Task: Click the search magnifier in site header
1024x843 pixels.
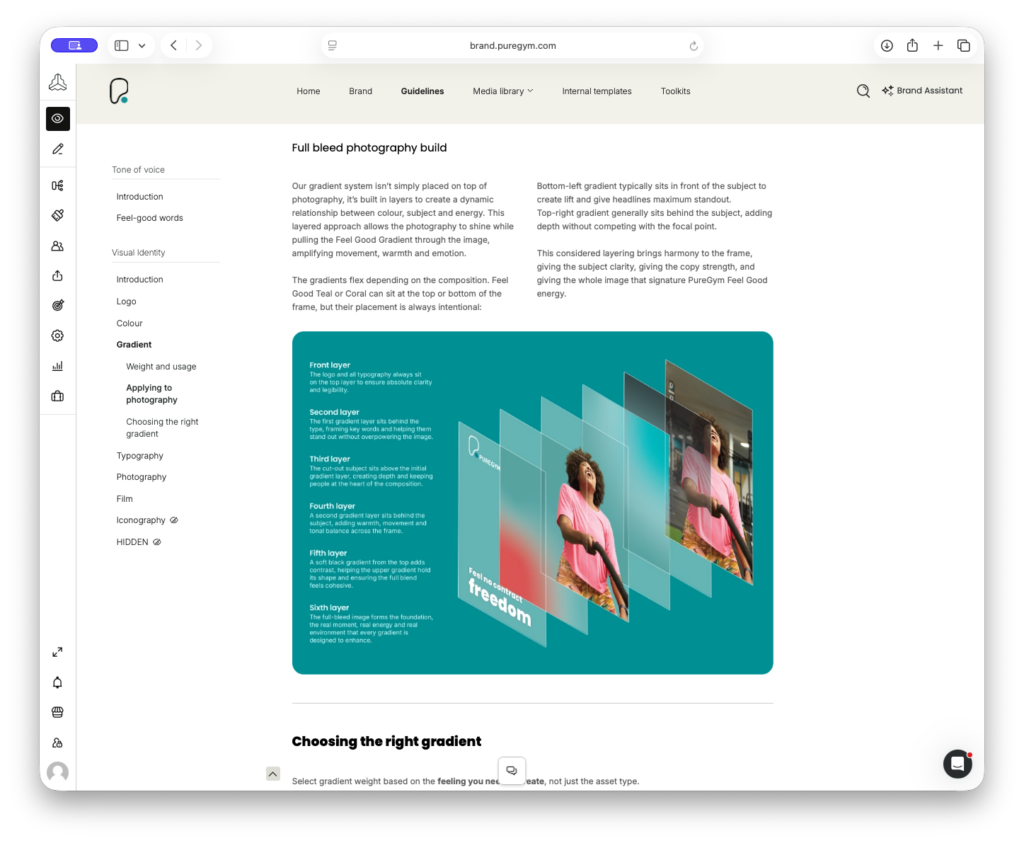Action: [863, 91]
